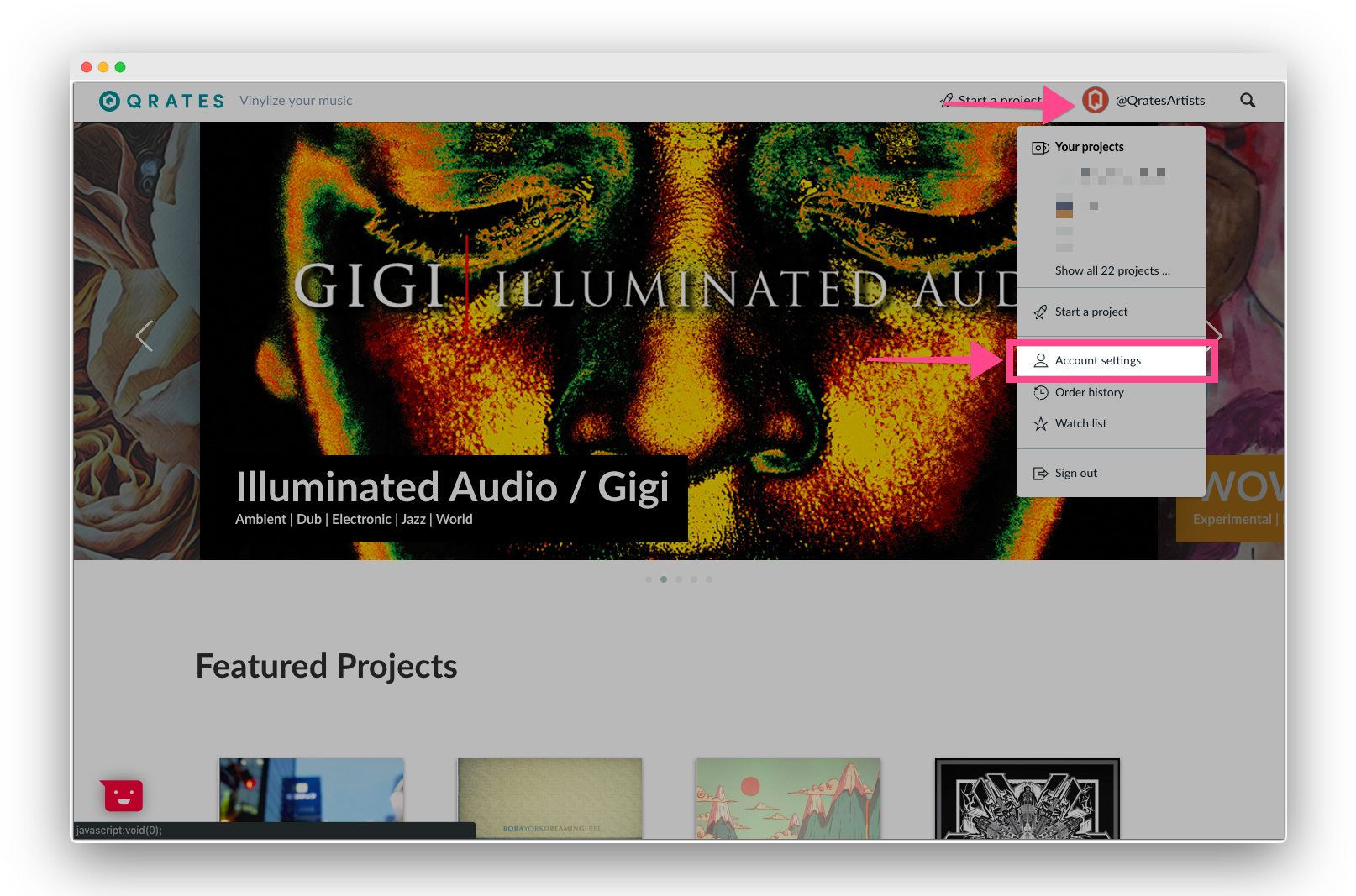Click the Account settings person icon

coord(1040,360)
